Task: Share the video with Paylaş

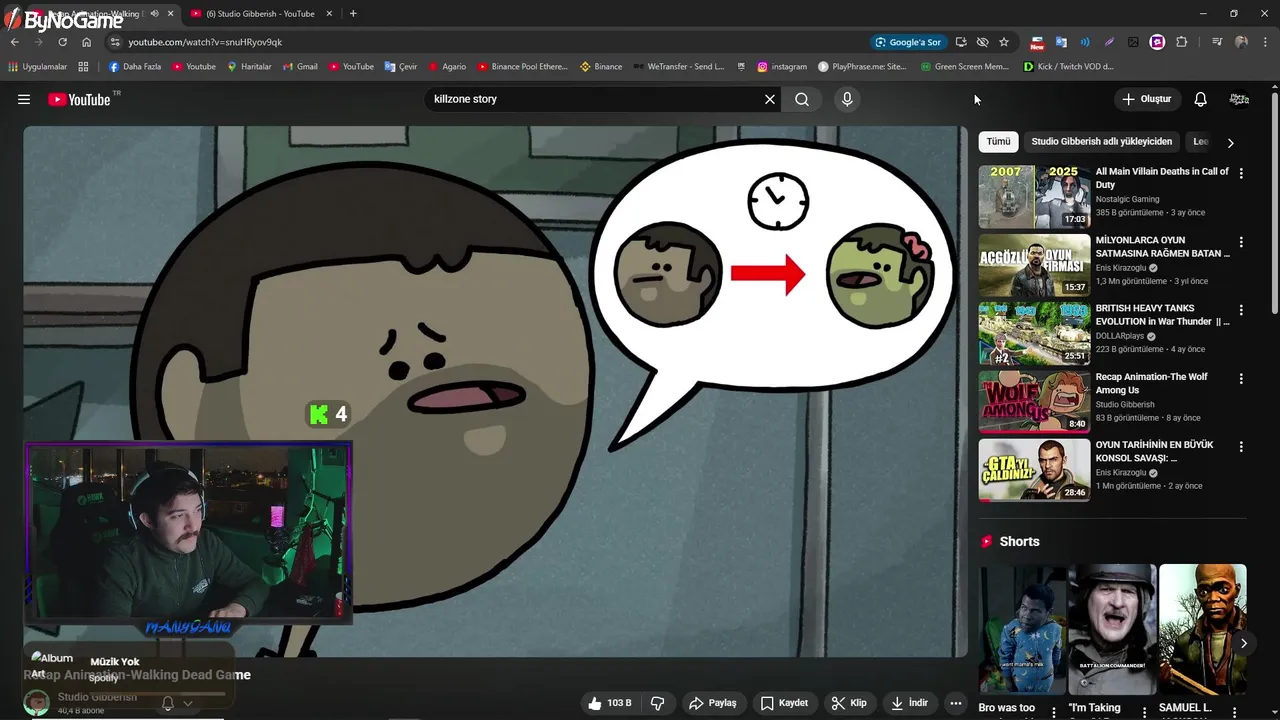Action: coord(713,703)
